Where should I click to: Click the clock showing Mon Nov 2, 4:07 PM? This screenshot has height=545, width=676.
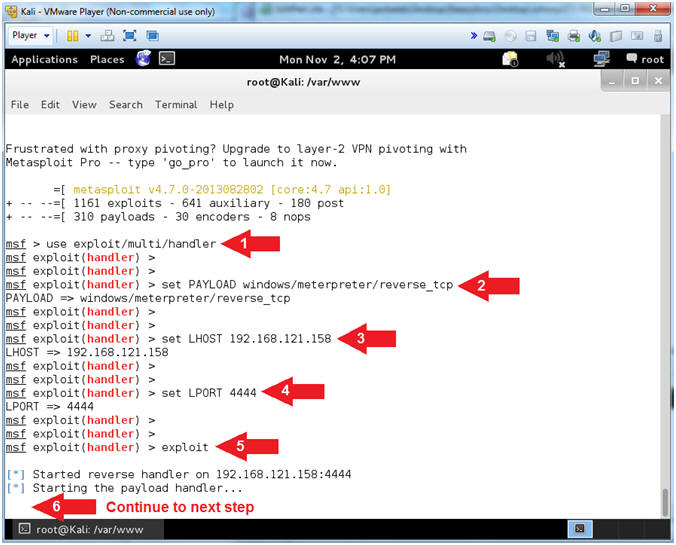coord(337,60)
